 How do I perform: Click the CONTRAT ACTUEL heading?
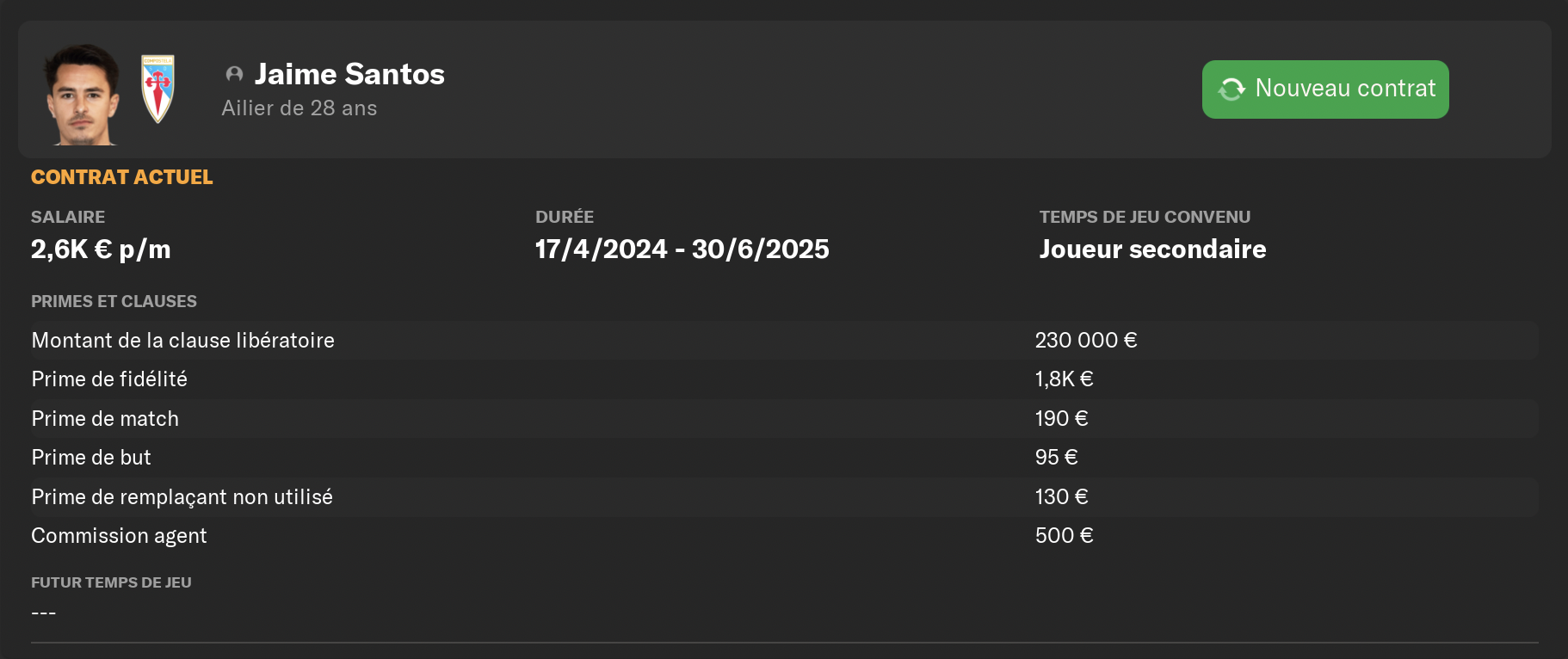tap(121, 177)
